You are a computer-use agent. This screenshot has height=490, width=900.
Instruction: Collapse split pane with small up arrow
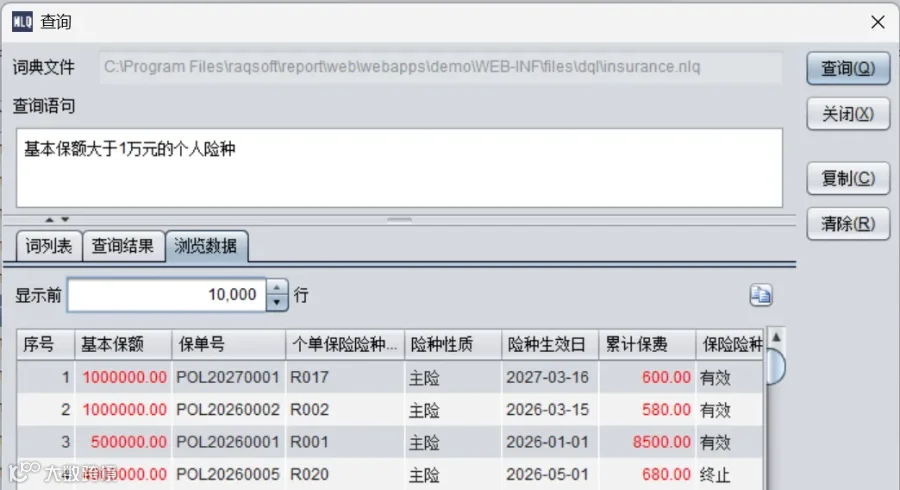point(49,219)
